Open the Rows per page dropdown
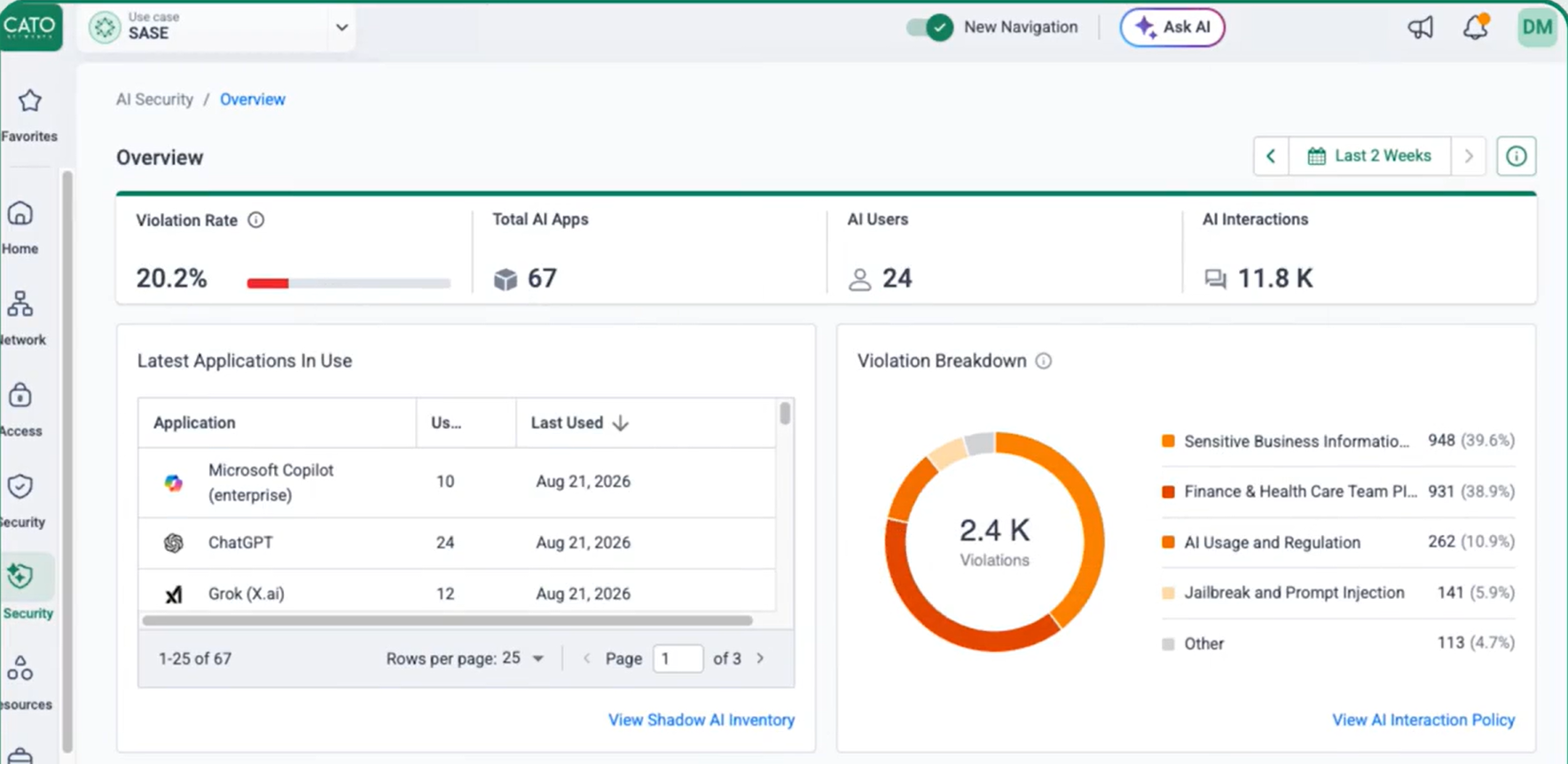 coord(523,658)
